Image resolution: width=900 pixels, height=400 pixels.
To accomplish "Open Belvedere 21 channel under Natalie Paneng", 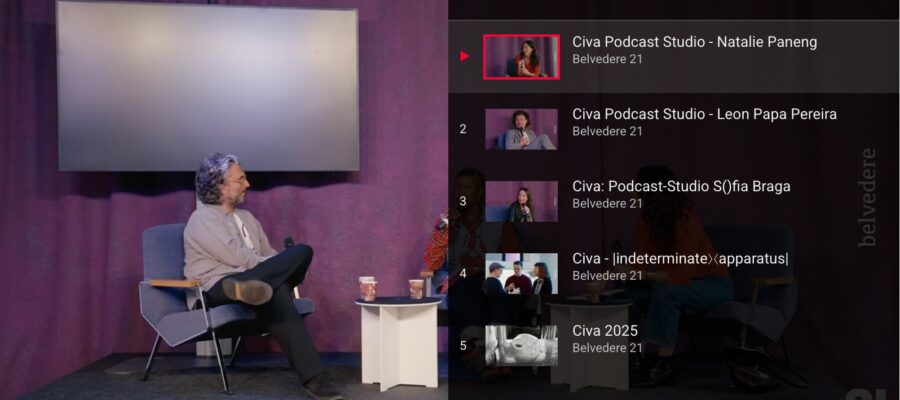I will (x=607, y=59).
